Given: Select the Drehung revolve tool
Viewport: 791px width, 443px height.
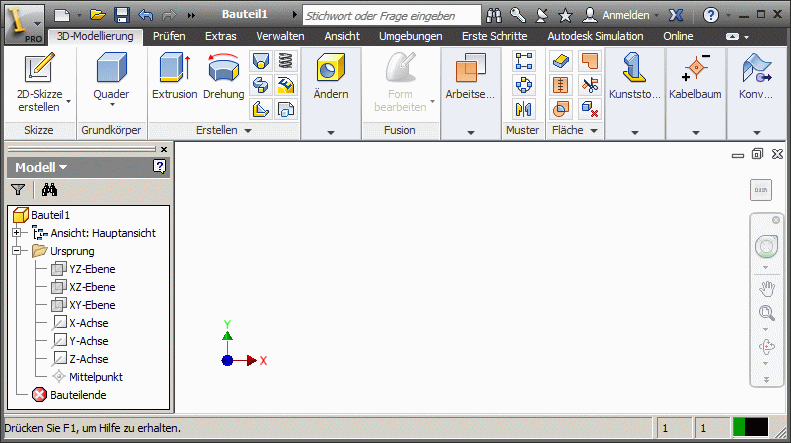Looking at the screenshot, I should point(223,70).
